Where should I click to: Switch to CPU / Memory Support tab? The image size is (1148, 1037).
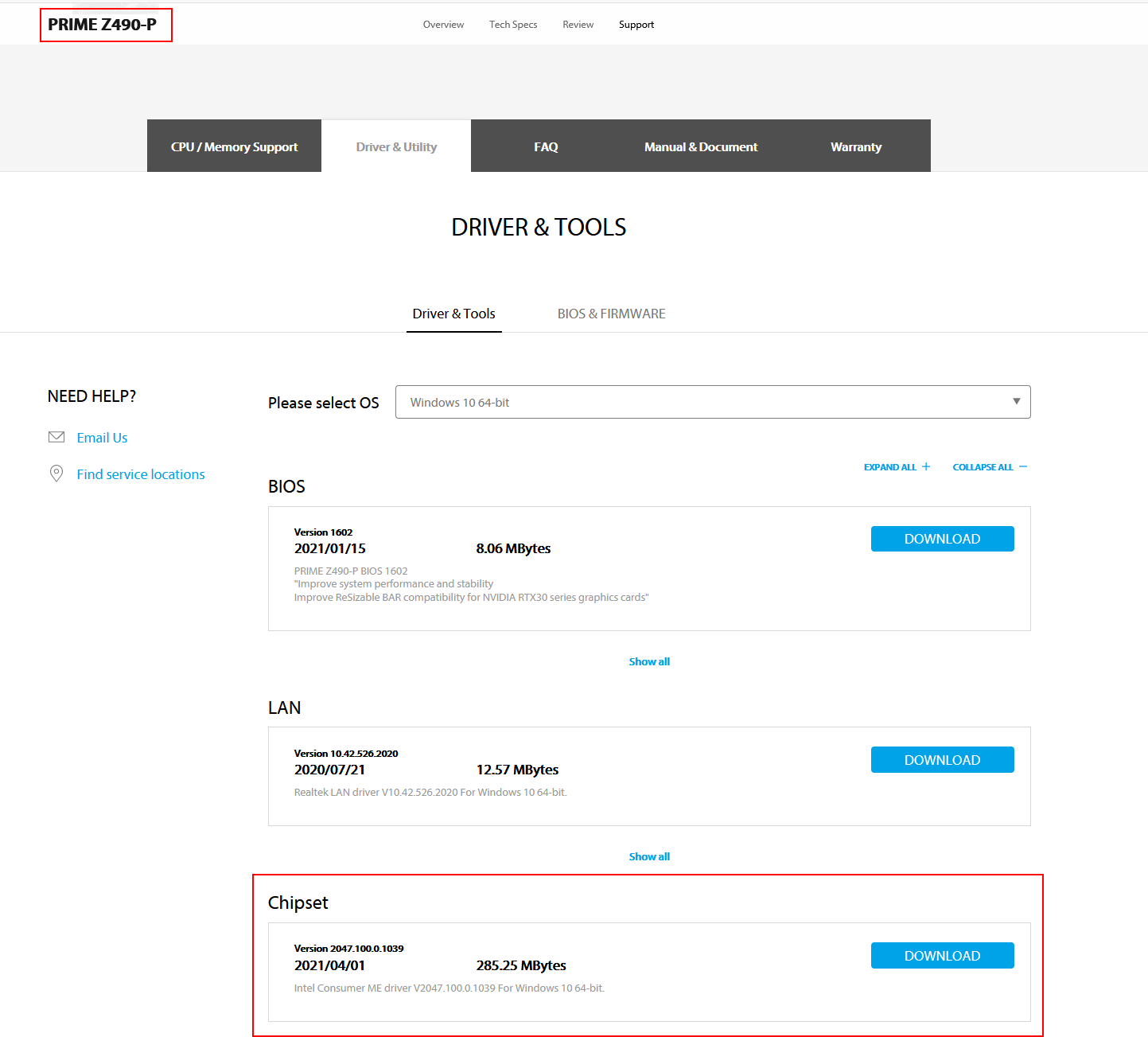(x=234, y=146)
